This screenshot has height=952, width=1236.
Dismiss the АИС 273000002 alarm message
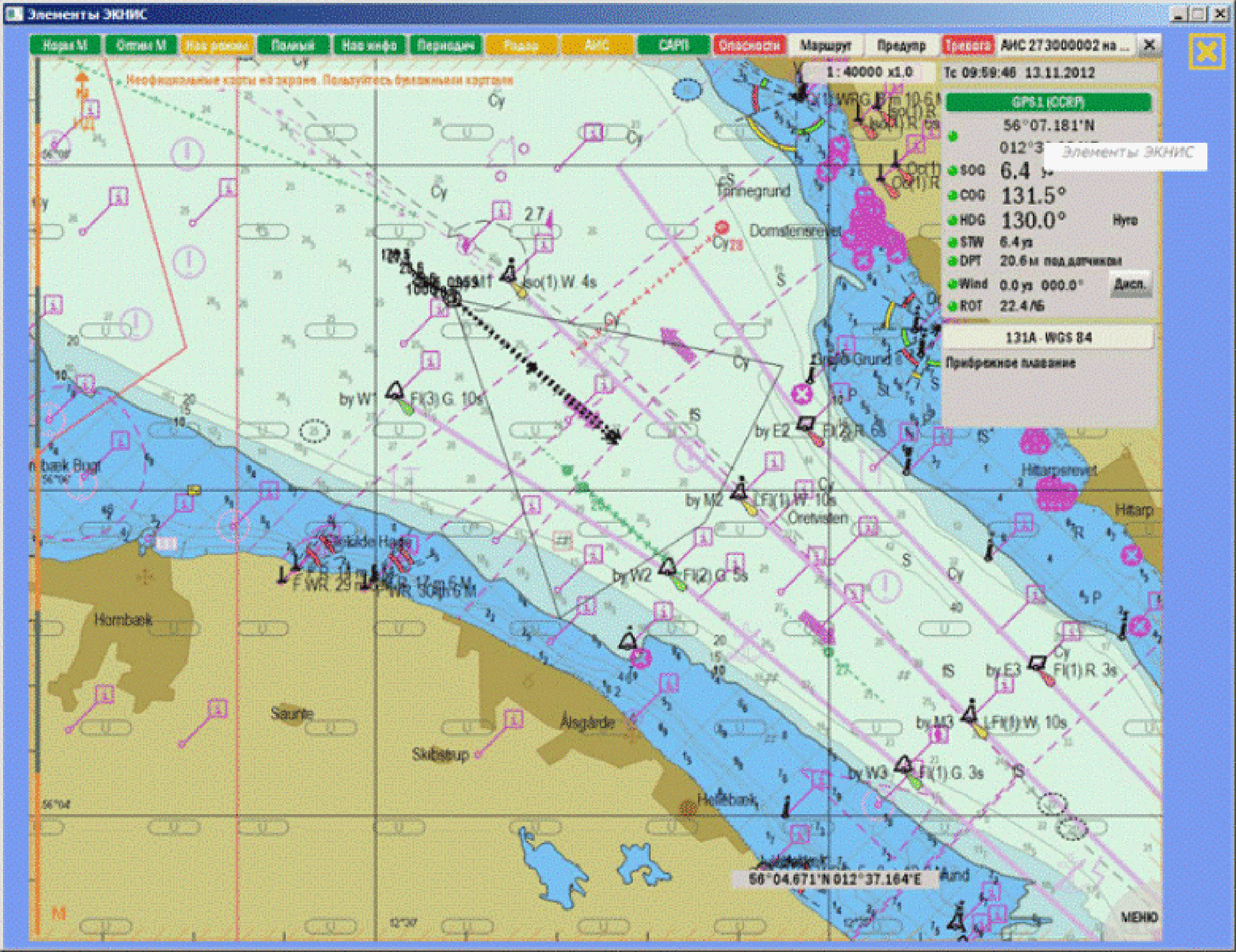(1149, 44)
